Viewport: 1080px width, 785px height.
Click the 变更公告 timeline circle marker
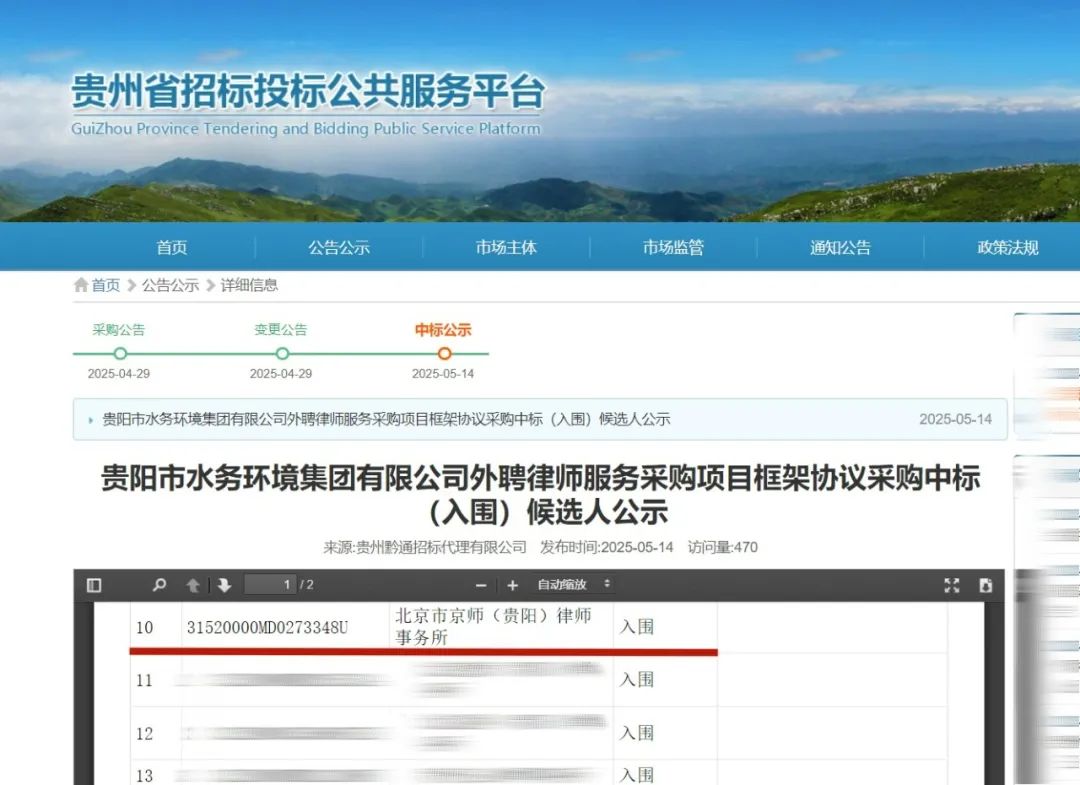[x=282, y=354]
